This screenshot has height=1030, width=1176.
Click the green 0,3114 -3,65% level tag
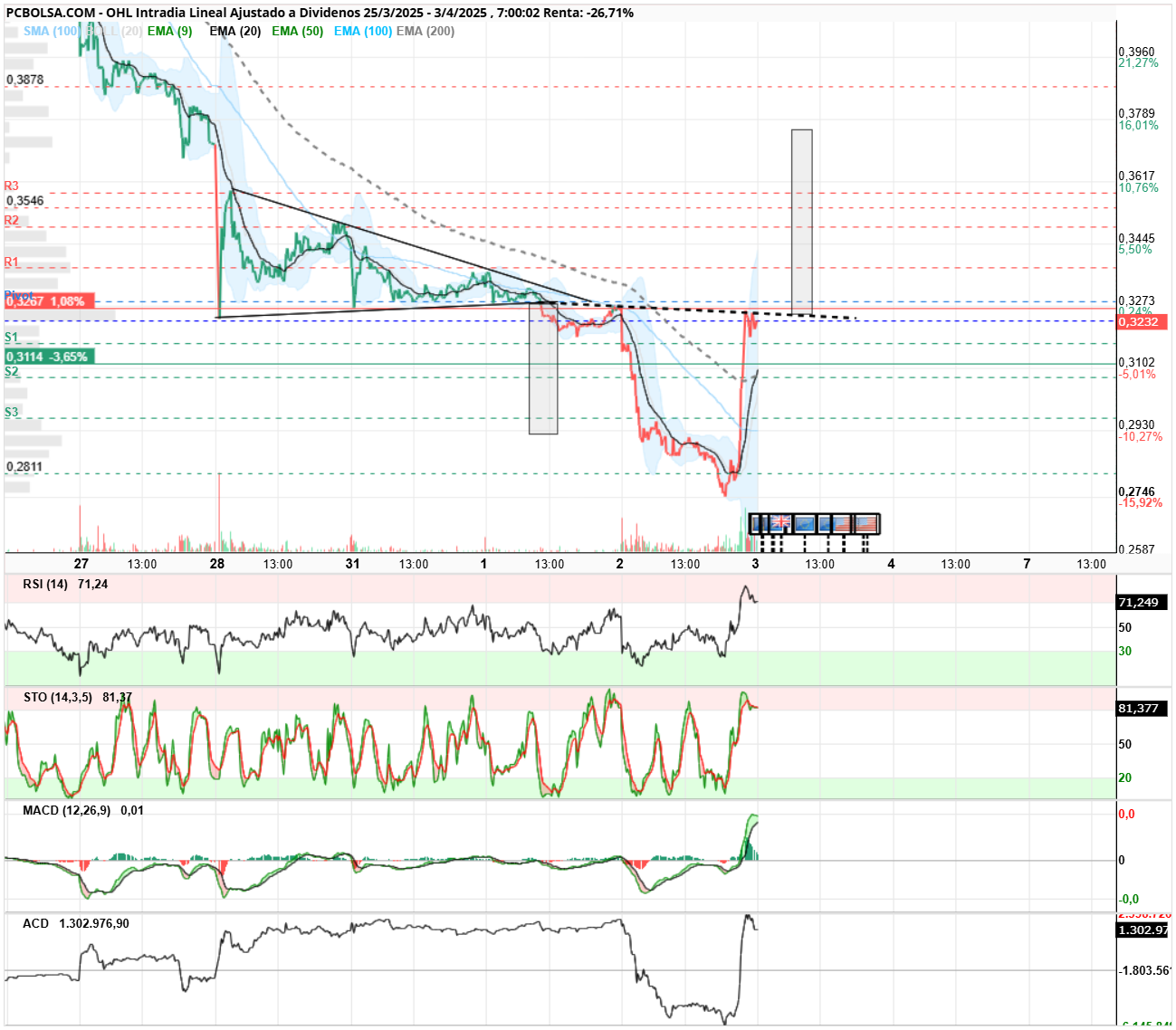pos(49,357)
